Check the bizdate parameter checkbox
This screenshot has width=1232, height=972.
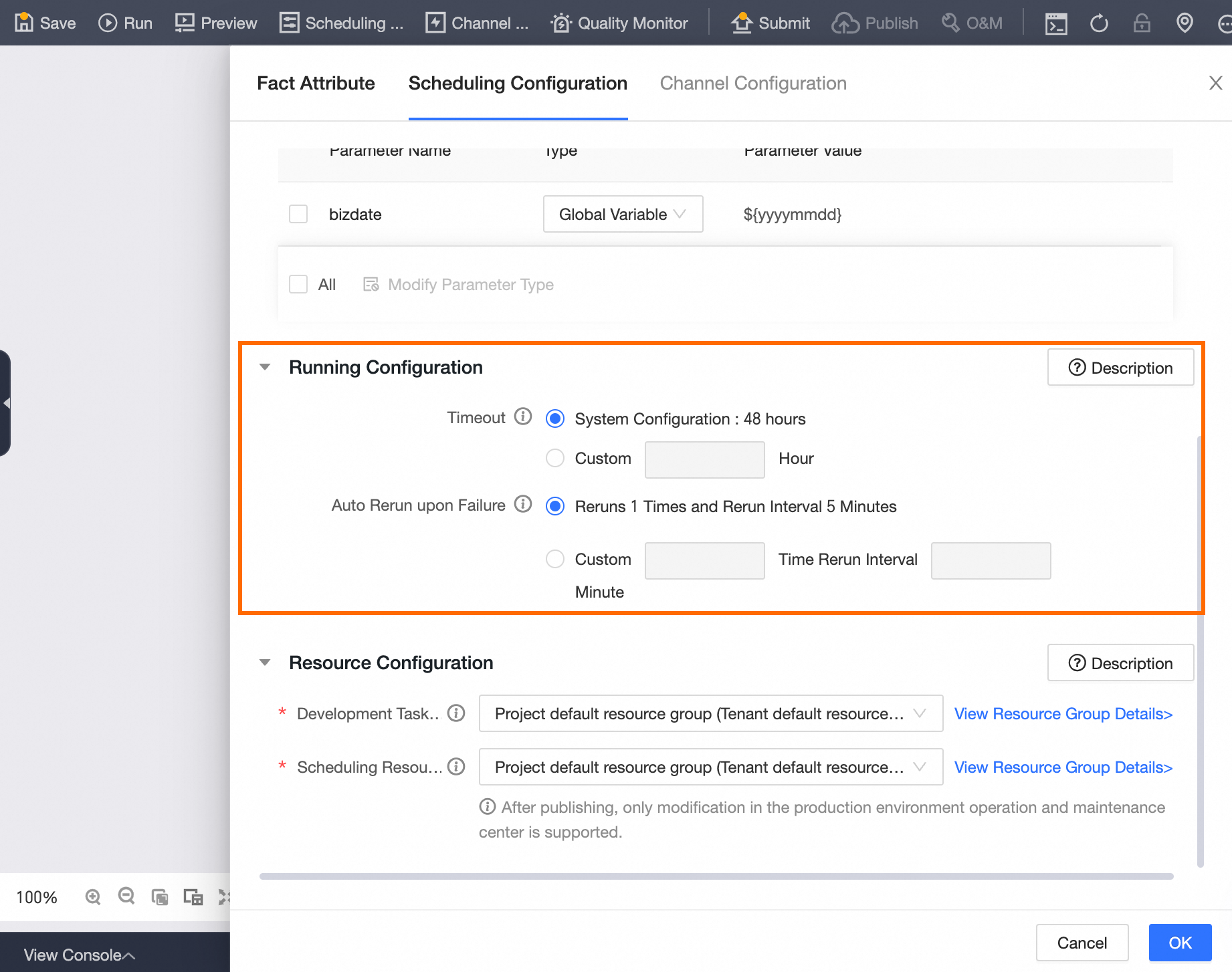coord(298,214)
